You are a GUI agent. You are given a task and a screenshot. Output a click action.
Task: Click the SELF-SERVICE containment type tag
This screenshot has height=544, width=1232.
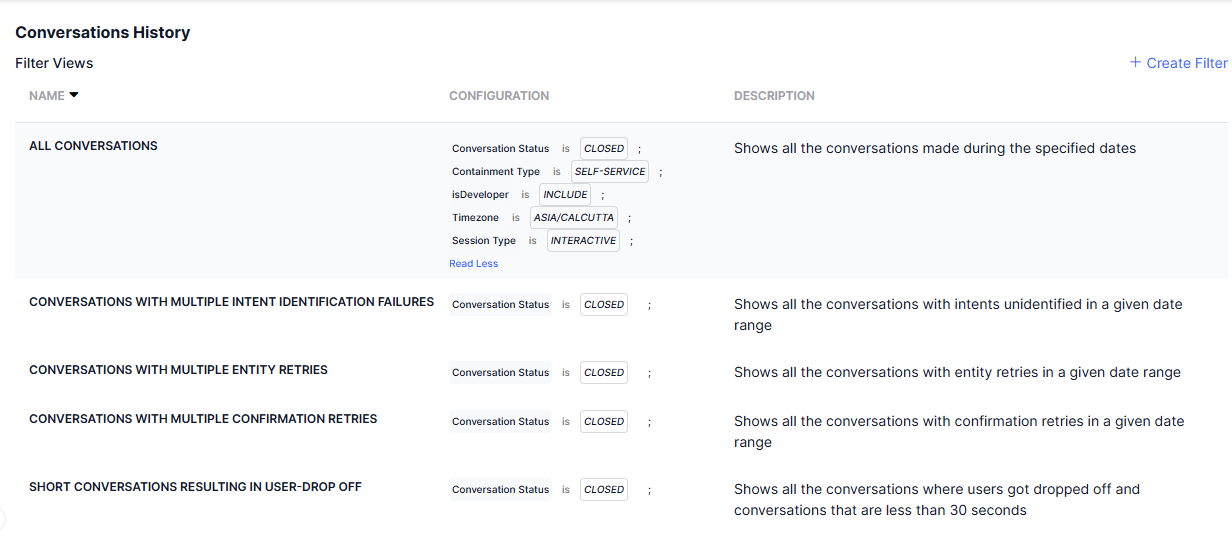(610, 172)
